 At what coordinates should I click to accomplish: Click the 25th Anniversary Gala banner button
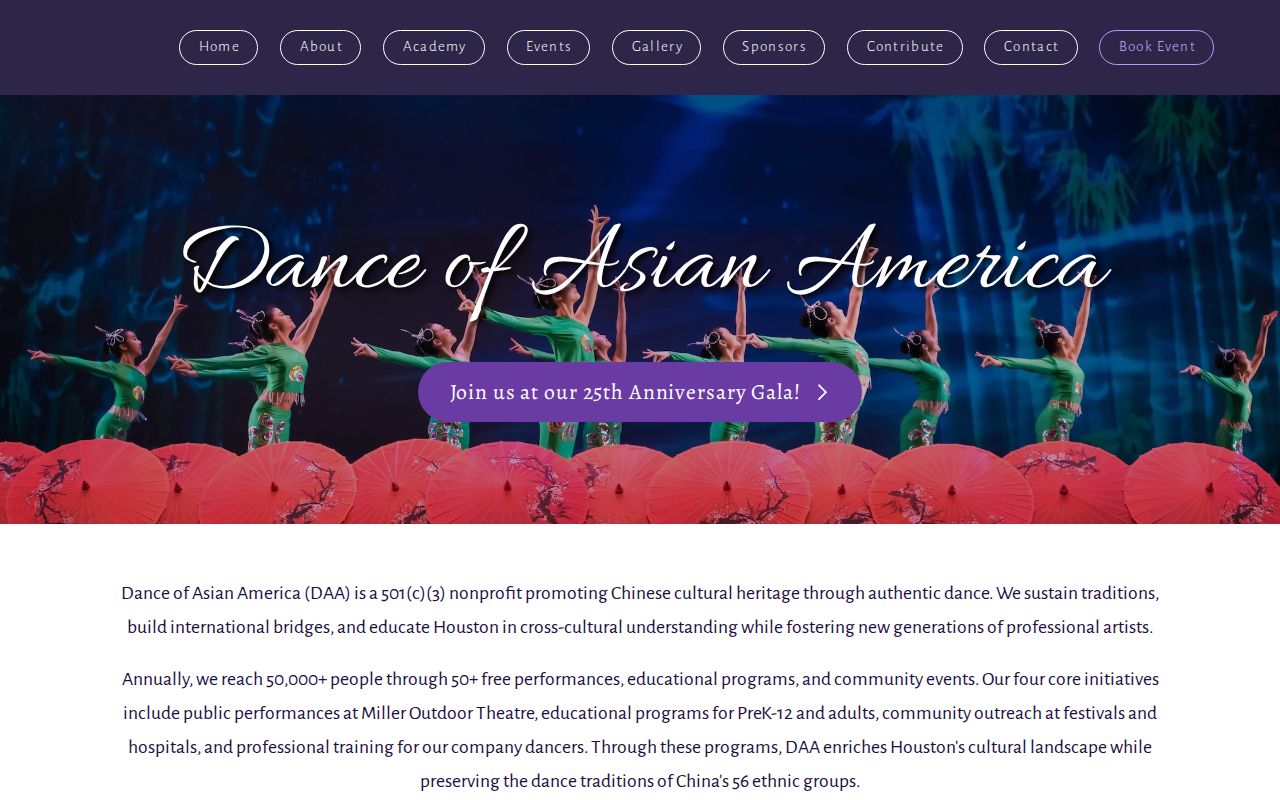[640, 392]
